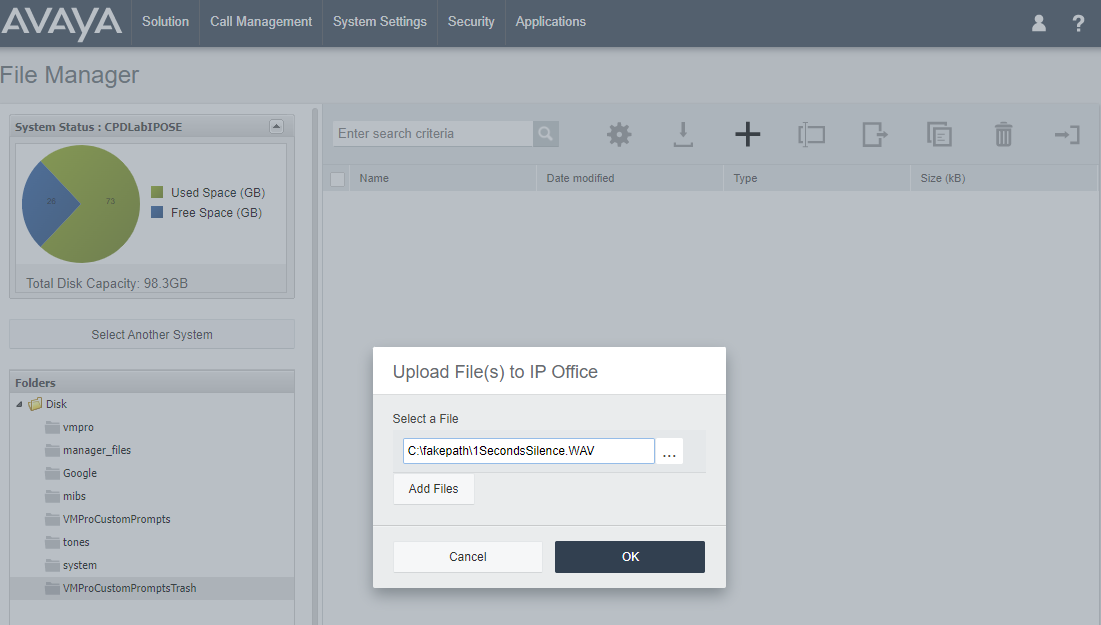Click the Disk folder icon
This screenshot has width=1101, height=625.
pyautogui.click(x=35, y=404)
